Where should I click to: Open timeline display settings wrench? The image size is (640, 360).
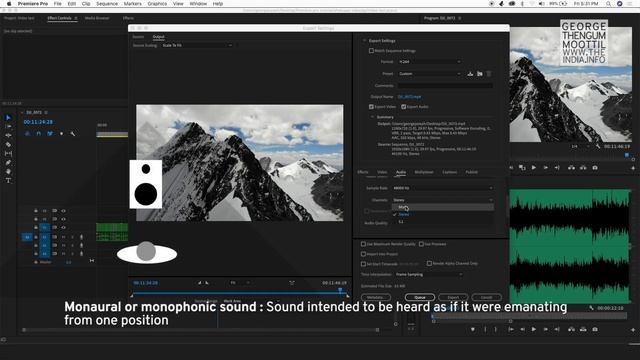[x=73, y=133]
